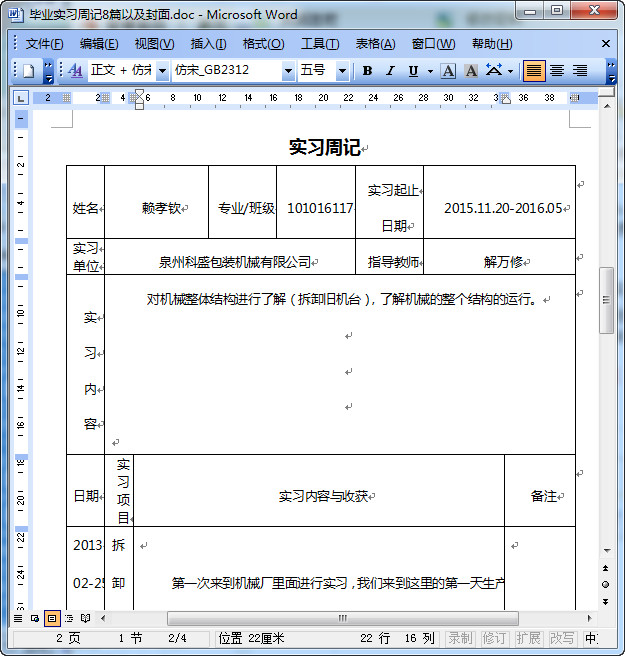Click the title 实习周记
Screen dimensions: 625x656
[325, 147]
